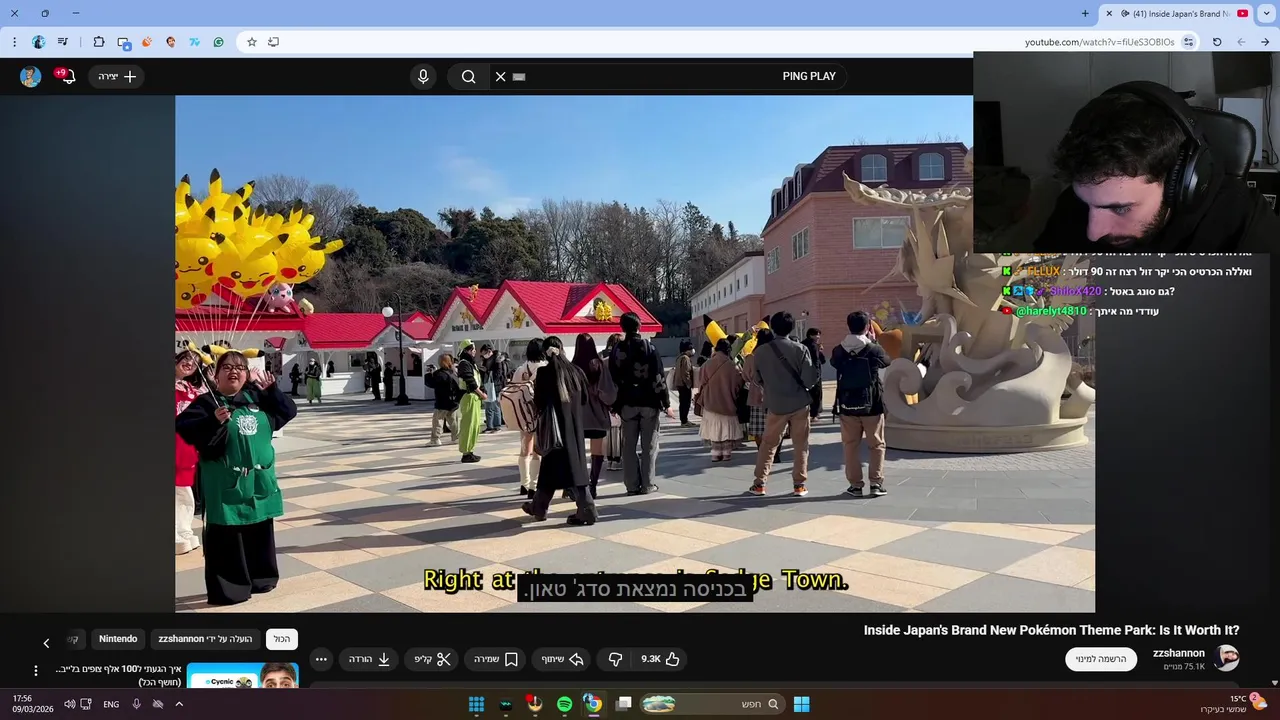
Task: Reload the YouTube page
Action: [1217, 42]
